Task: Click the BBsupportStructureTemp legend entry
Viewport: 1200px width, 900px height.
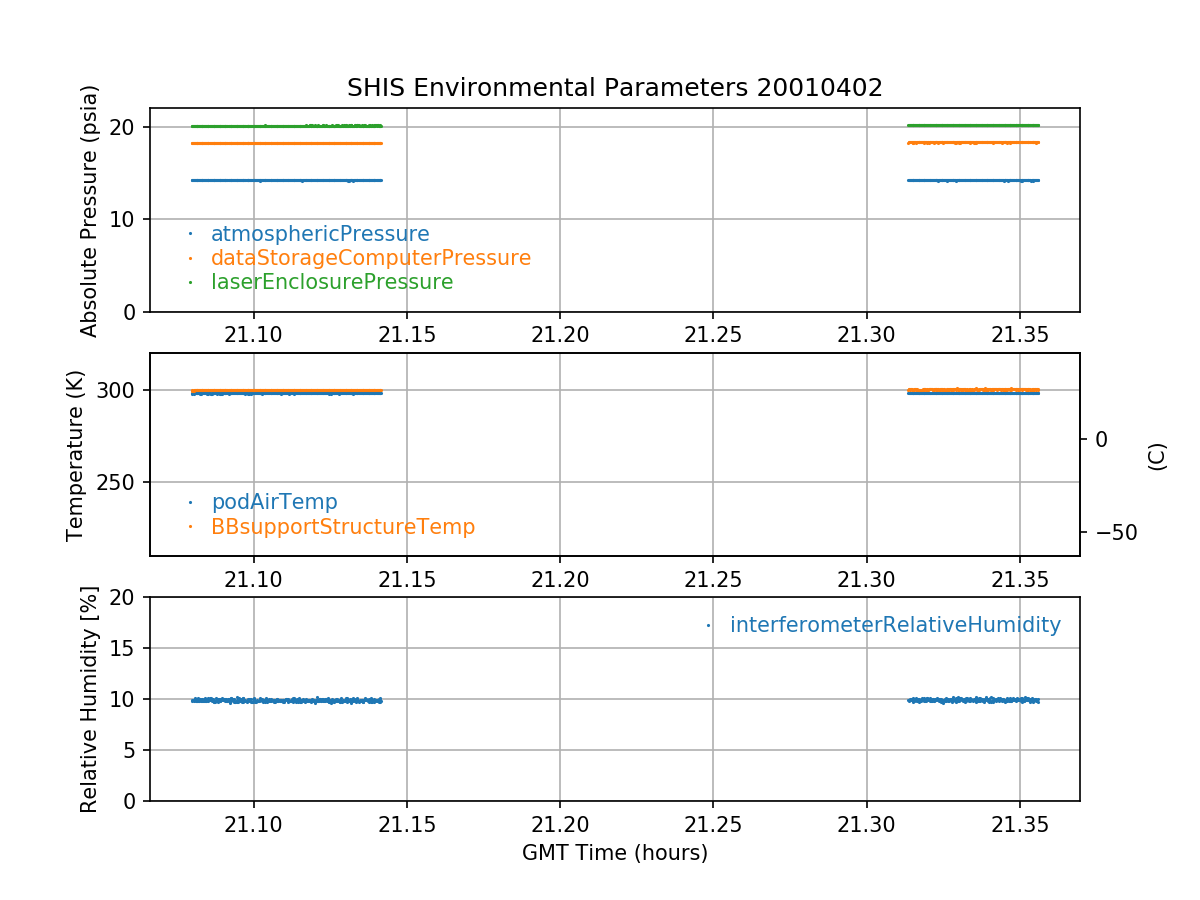Action: point(342,526)
